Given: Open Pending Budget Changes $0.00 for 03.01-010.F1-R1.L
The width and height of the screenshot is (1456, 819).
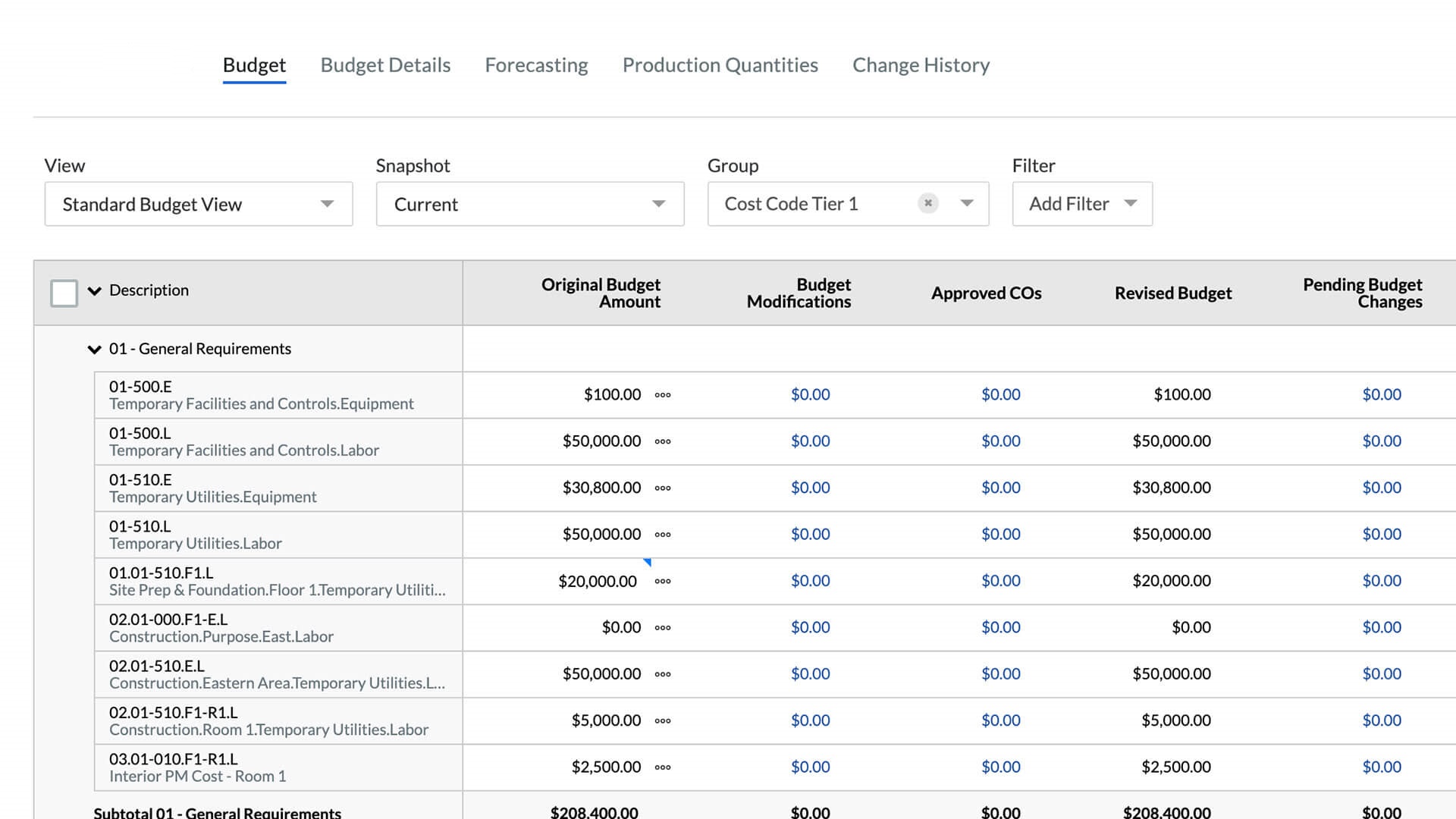Looking at the screenshot, I should 1382,767.
